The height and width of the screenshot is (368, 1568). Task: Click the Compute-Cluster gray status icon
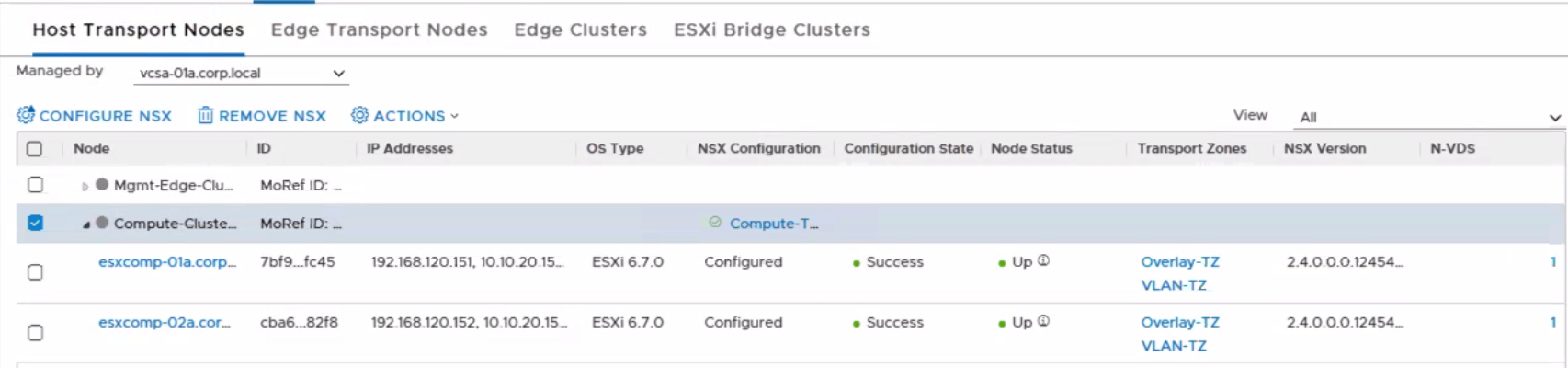click(x=102, y=223)
